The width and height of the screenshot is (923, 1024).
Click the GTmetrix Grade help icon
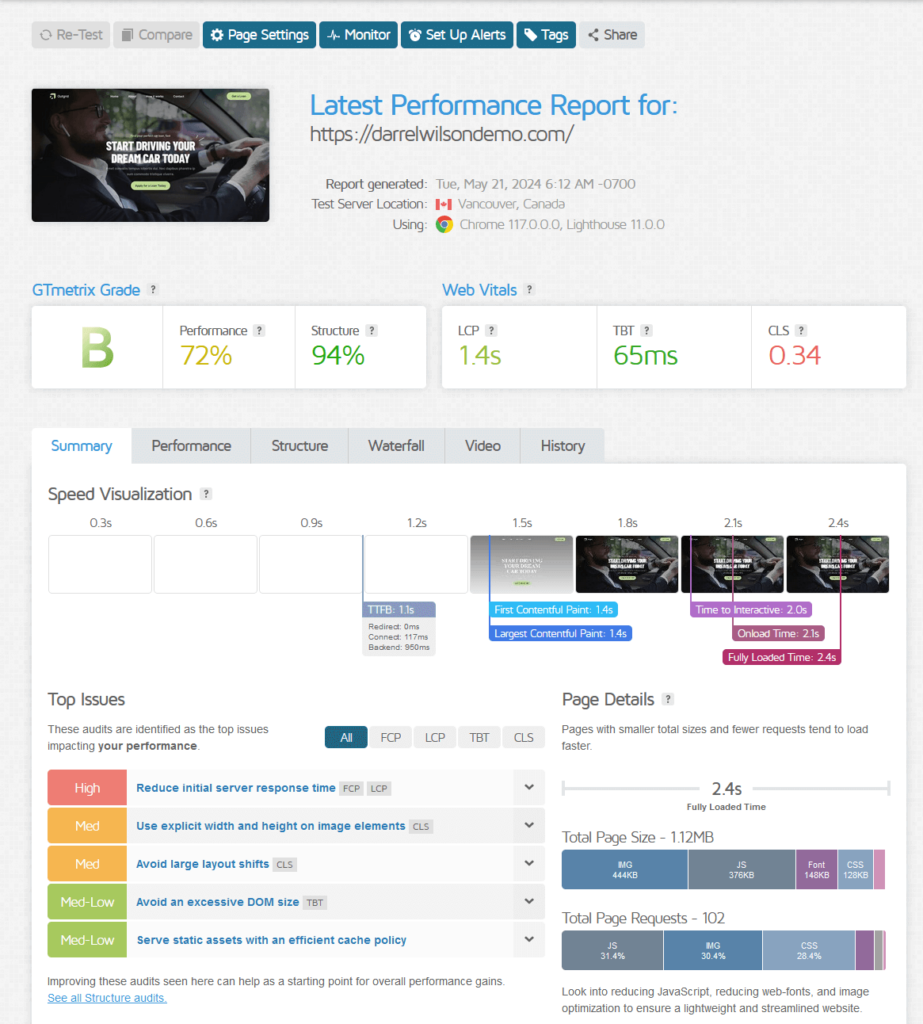pyautogui.click(x=152, y=290)
